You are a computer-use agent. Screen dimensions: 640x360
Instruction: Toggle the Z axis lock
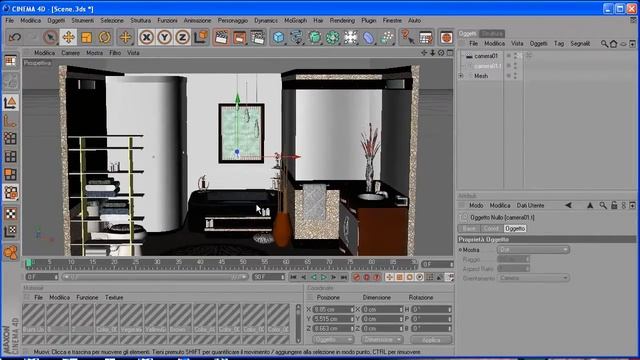click(182, 37)
